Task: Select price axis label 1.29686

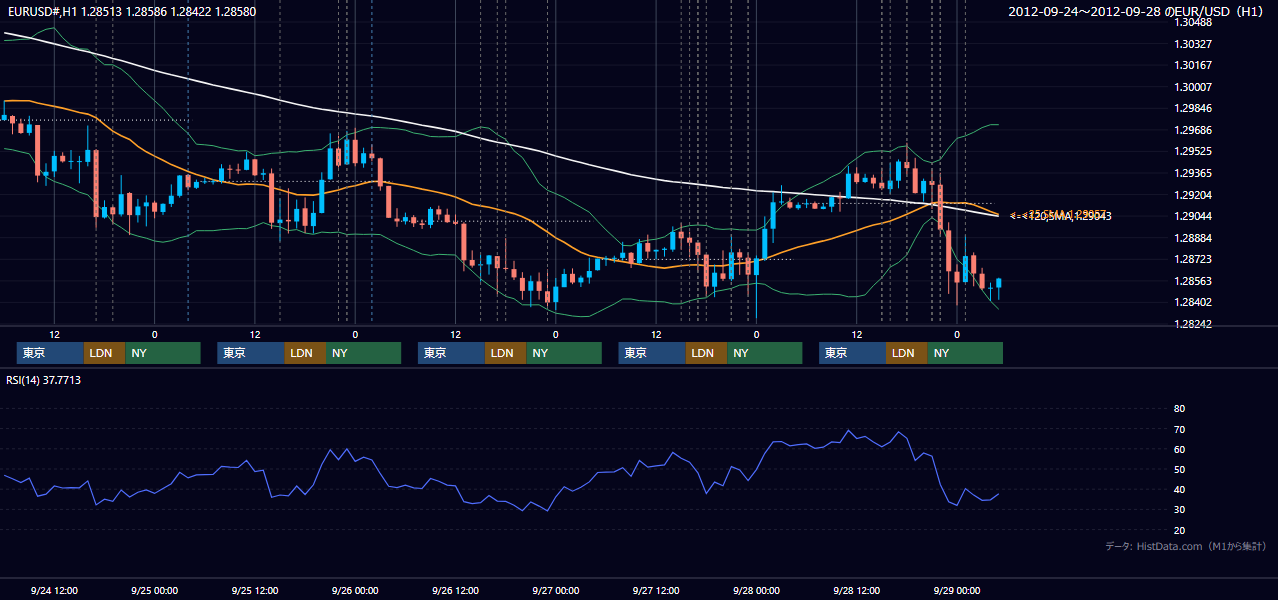Action: (x=1193, y=131)
